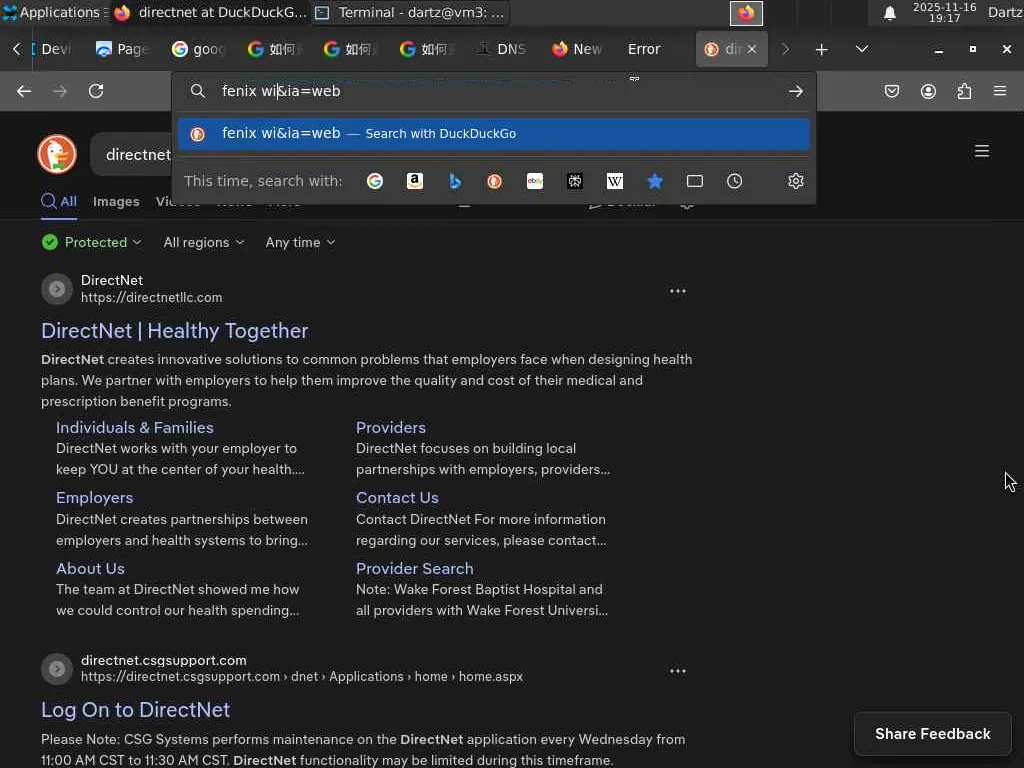Click the Firefox icon in the system tray
Screen dimensions: 1024x768
(x=746, y=13)
